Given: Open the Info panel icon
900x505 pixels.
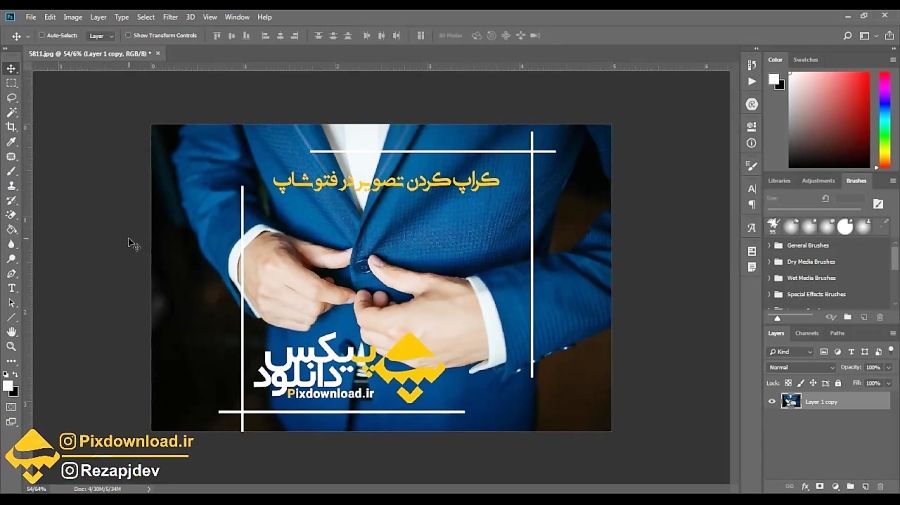Looking at the screenshot, I should 751,143.
